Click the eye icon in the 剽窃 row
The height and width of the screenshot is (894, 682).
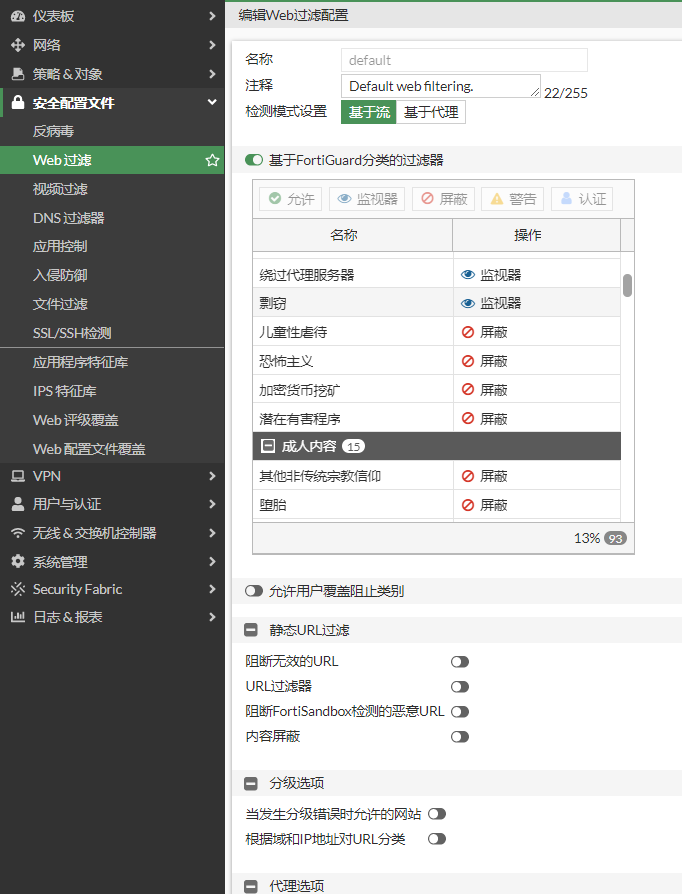click(467, 303)
